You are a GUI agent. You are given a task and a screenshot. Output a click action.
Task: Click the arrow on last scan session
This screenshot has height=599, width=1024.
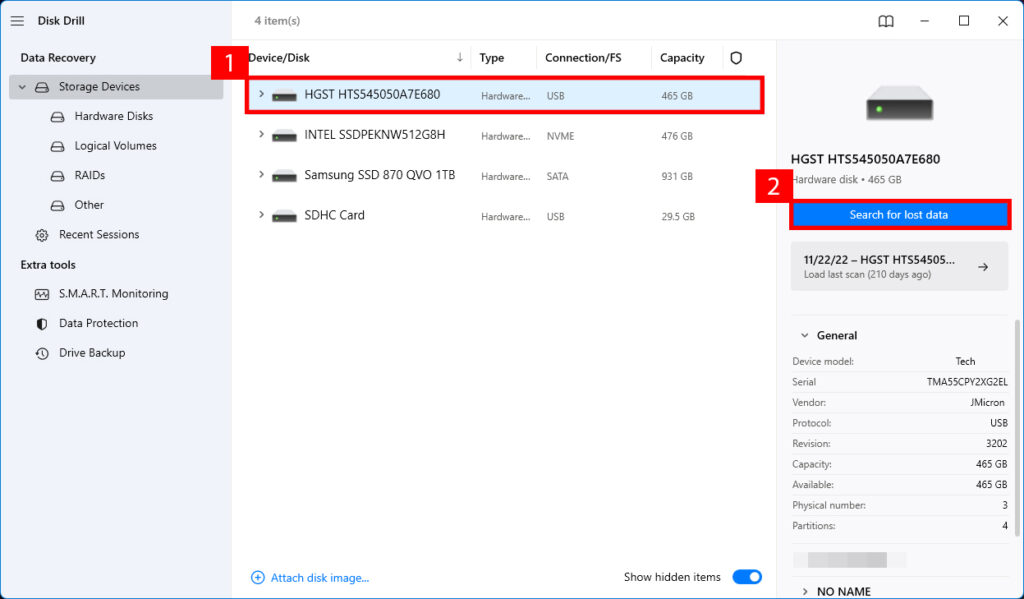(x=982, y=267)
